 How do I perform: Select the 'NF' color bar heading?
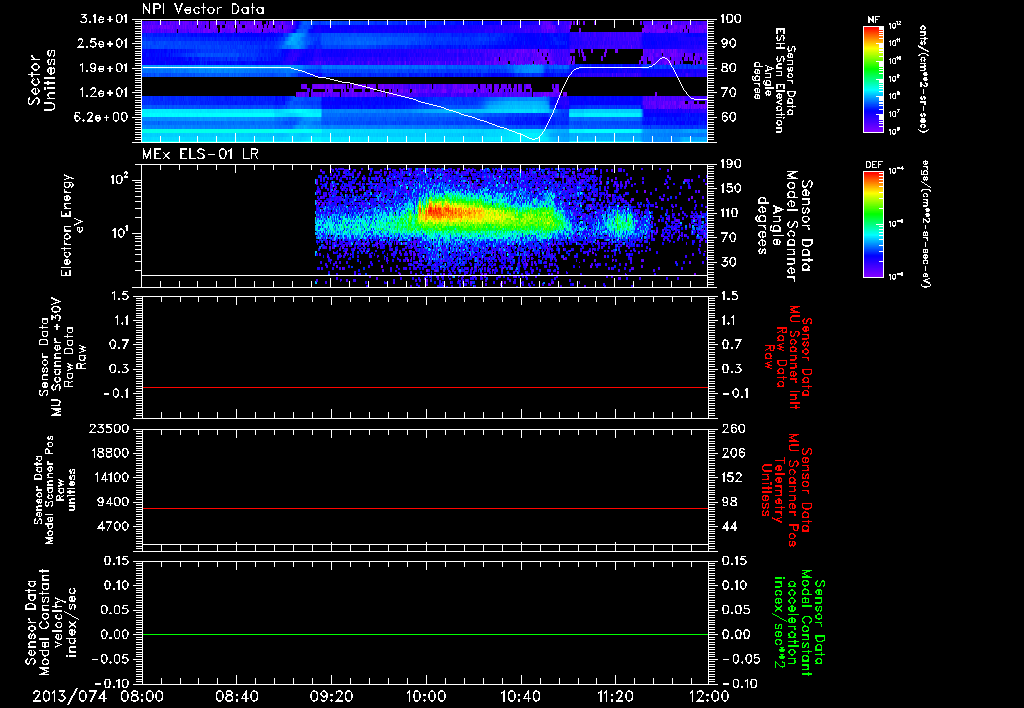coord(873,20)
